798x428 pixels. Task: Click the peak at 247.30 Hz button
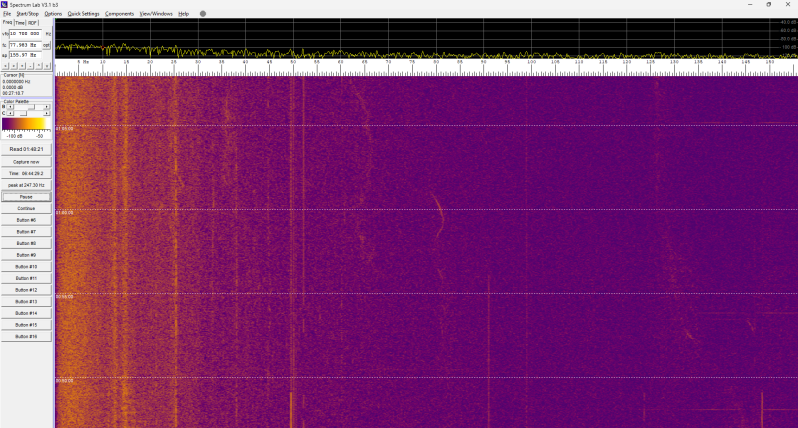click(26, 185)
